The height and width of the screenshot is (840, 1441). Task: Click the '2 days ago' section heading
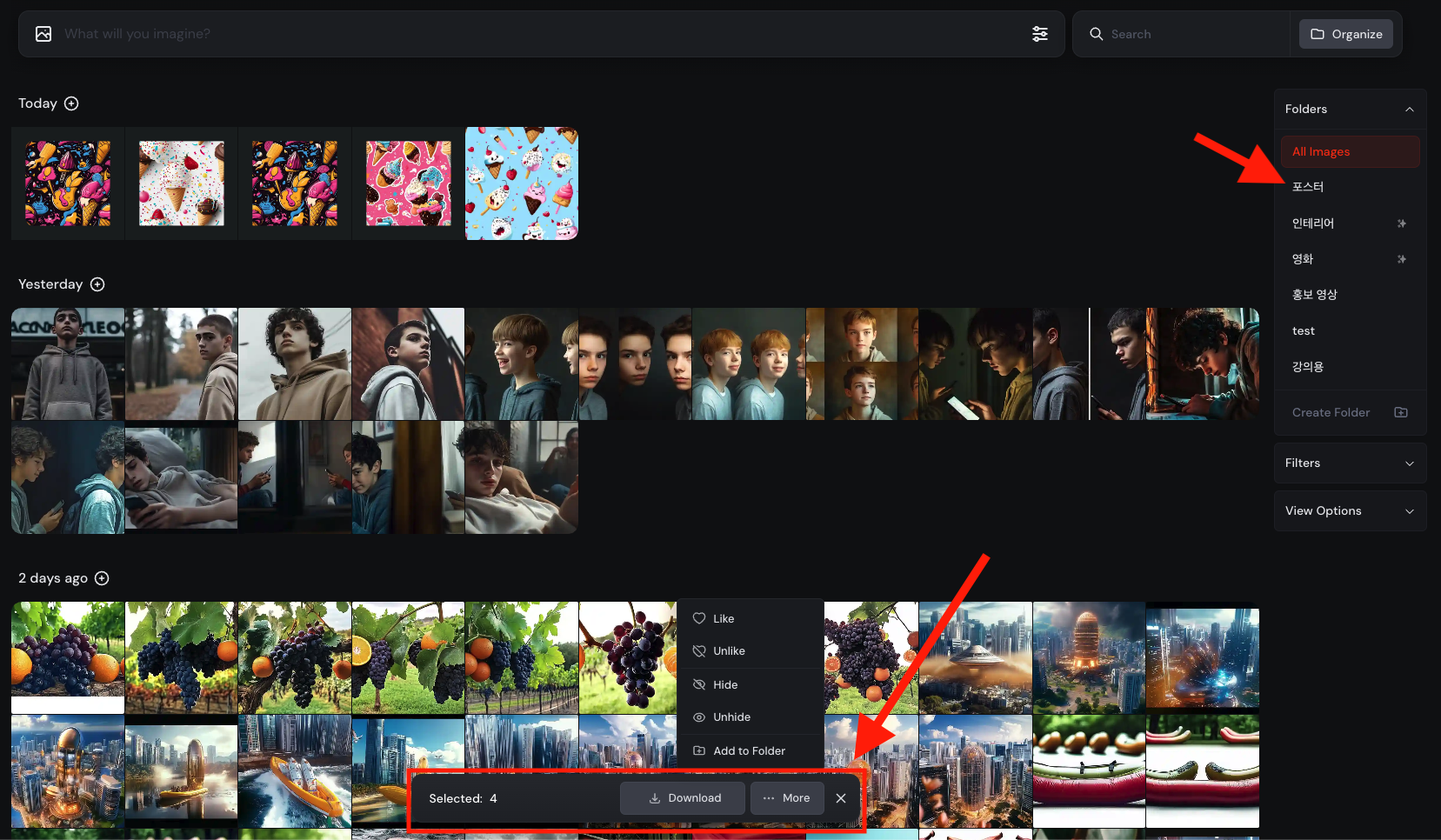pyautogui.click(x=53, y=578)
